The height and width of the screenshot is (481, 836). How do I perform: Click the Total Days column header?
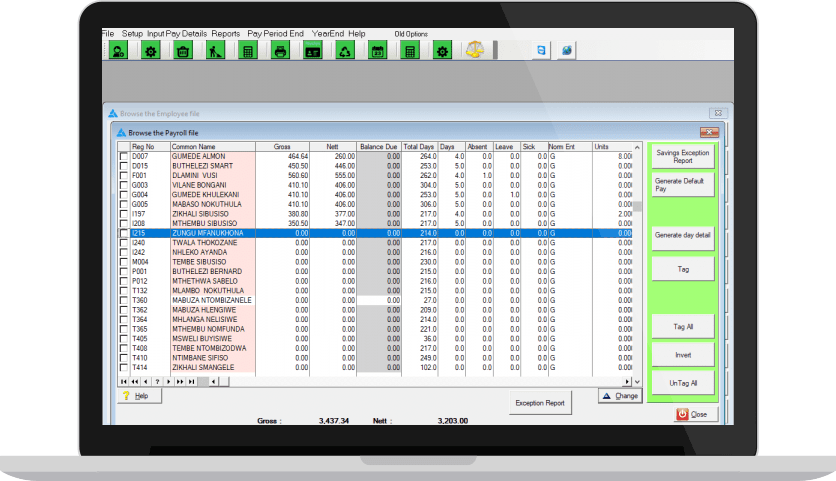[x=419, y=147]
